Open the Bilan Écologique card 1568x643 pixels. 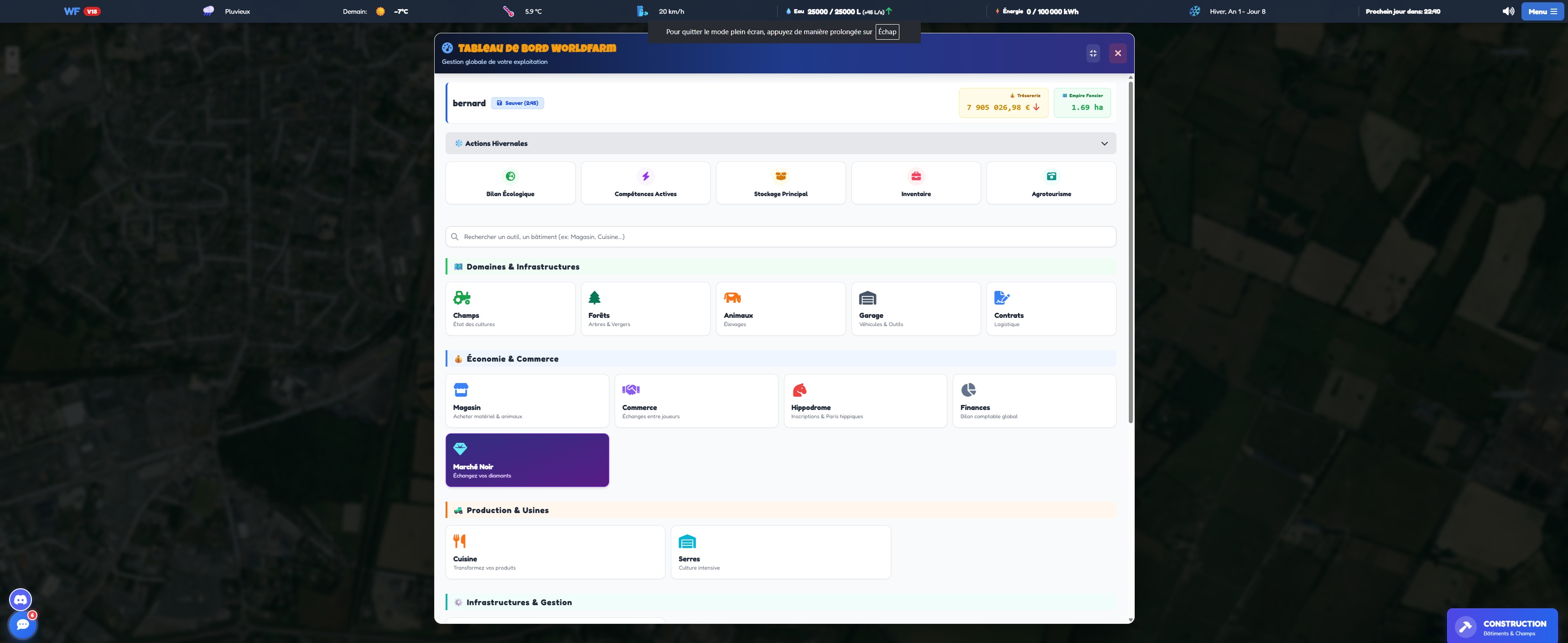pyautogui.click(x=510, y=183)
